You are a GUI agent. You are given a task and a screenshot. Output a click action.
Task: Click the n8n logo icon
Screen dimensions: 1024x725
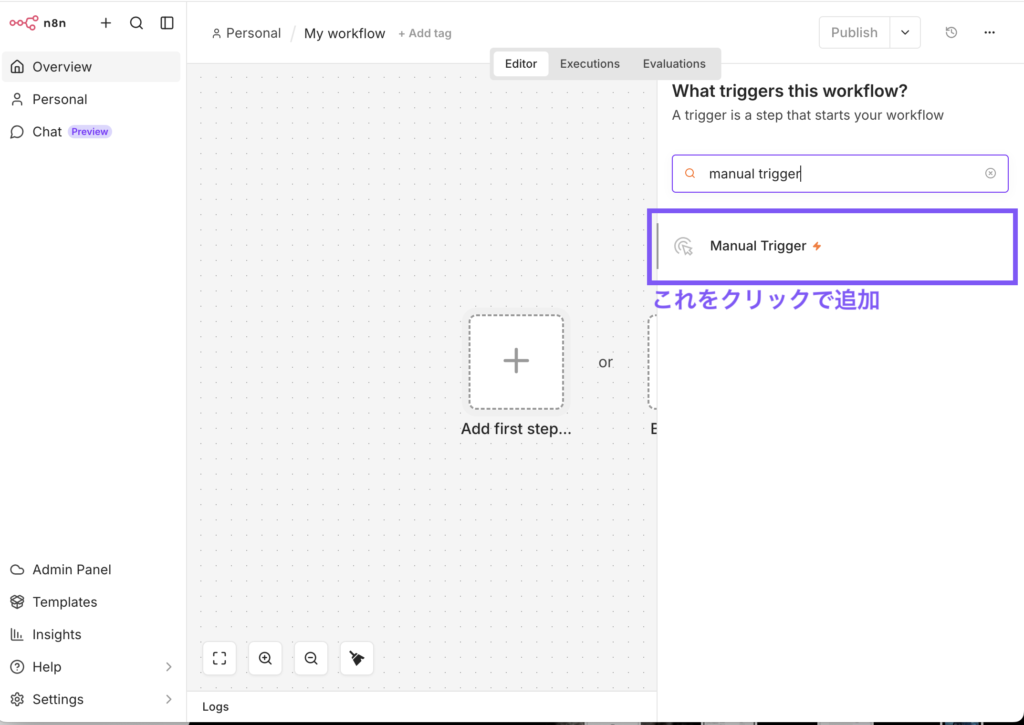pyautogui.click(x=24, y=23)
